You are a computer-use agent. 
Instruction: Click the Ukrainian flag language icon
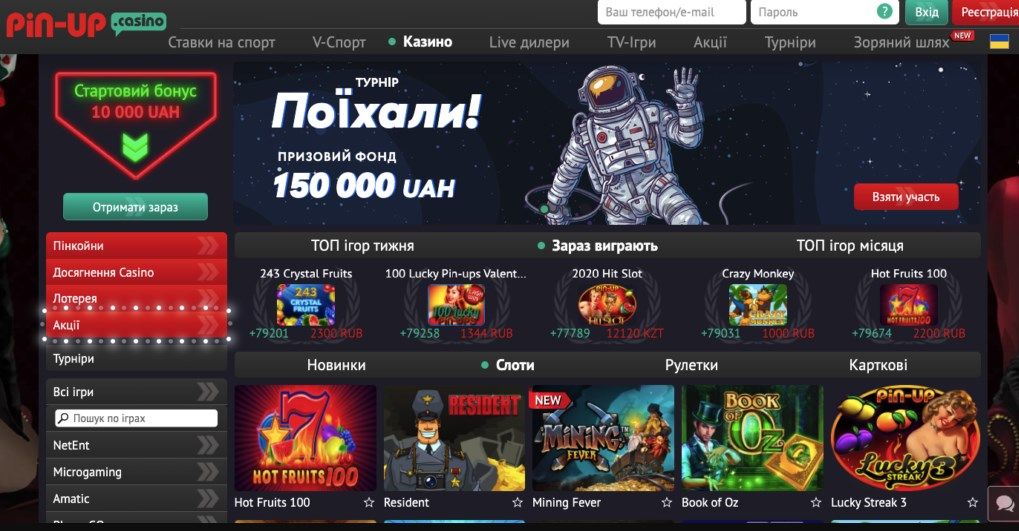(x=998, y=42)
